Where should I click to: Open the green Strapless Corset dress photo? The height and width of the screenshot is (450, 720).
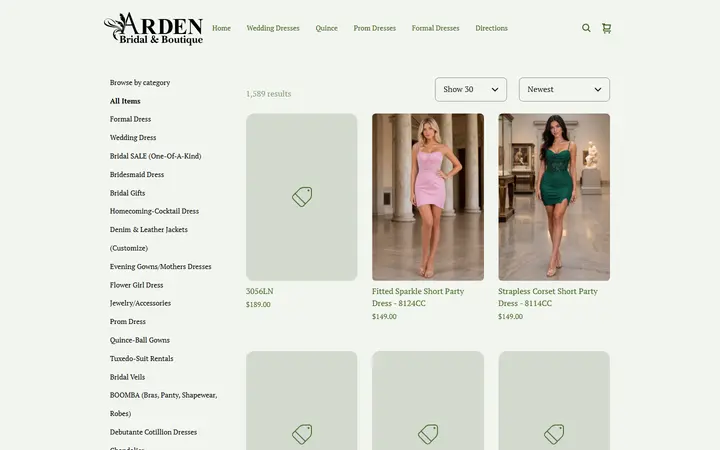[554, 197]
